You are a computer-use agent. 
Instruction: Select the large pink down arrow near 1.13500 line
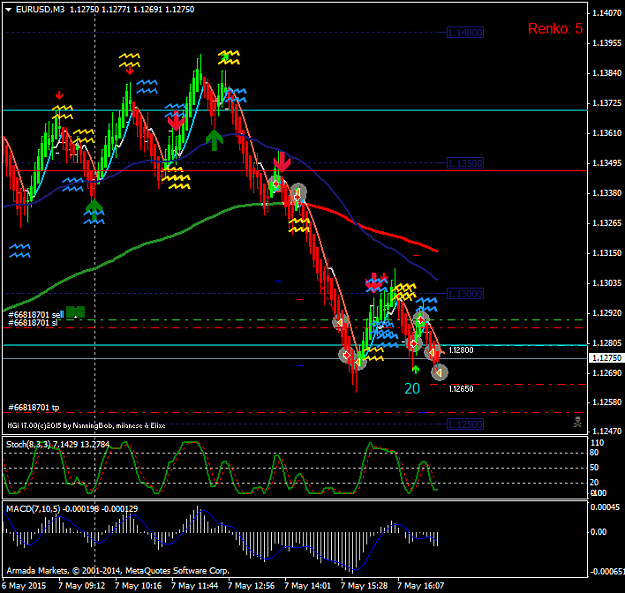pos(282,162)
